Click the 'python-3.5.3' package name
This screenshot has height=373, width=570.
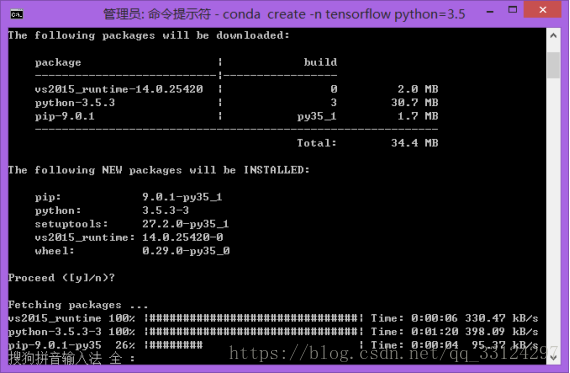pyautogui.click(x=75, y=103)
